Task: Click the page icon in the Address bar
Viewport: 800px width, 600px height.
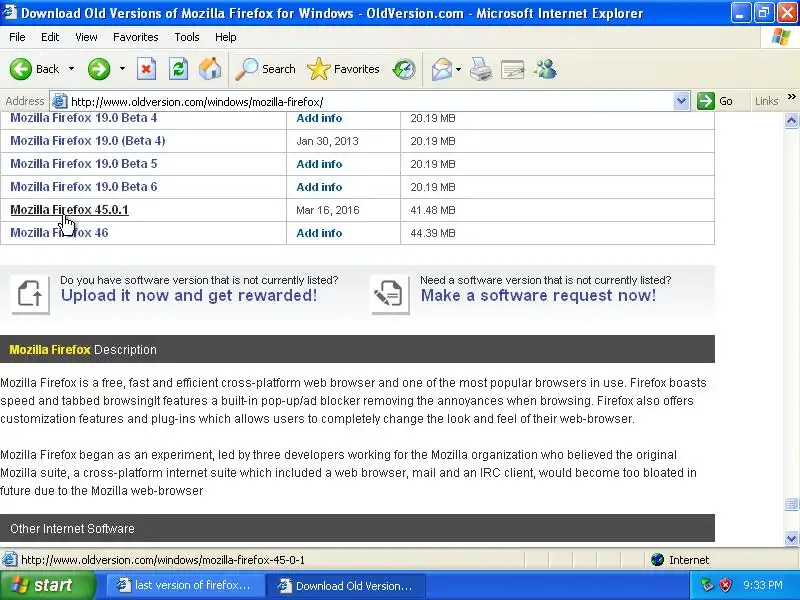Action: 60,101
